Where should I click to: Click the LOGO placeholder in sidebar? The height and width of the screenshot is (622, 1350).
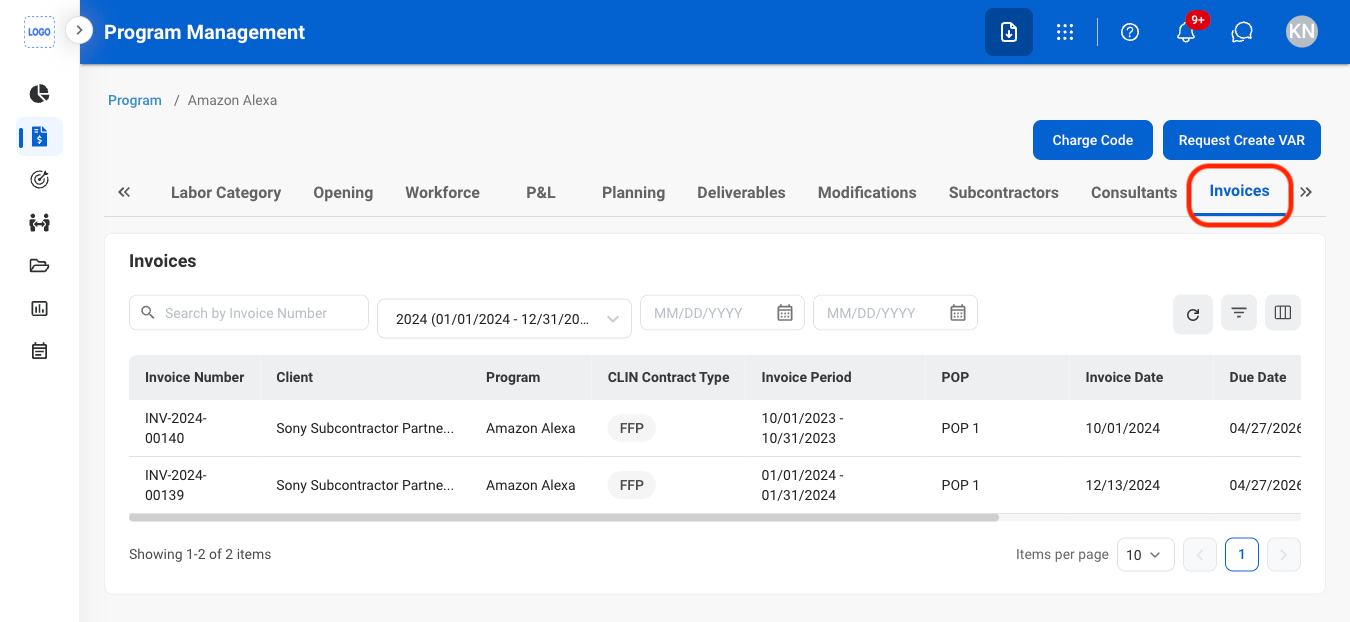[x=39, y=32]
